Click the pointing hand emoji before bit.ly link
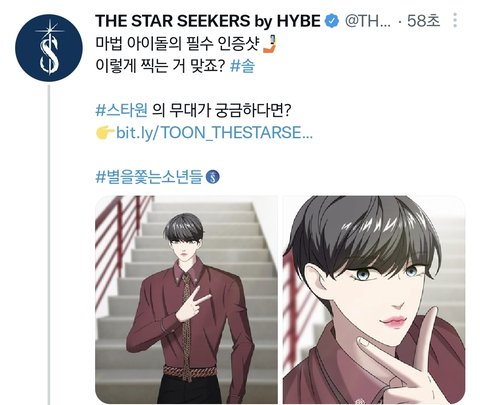Viewport: 480px width, 405px height. tap(105, 133)
